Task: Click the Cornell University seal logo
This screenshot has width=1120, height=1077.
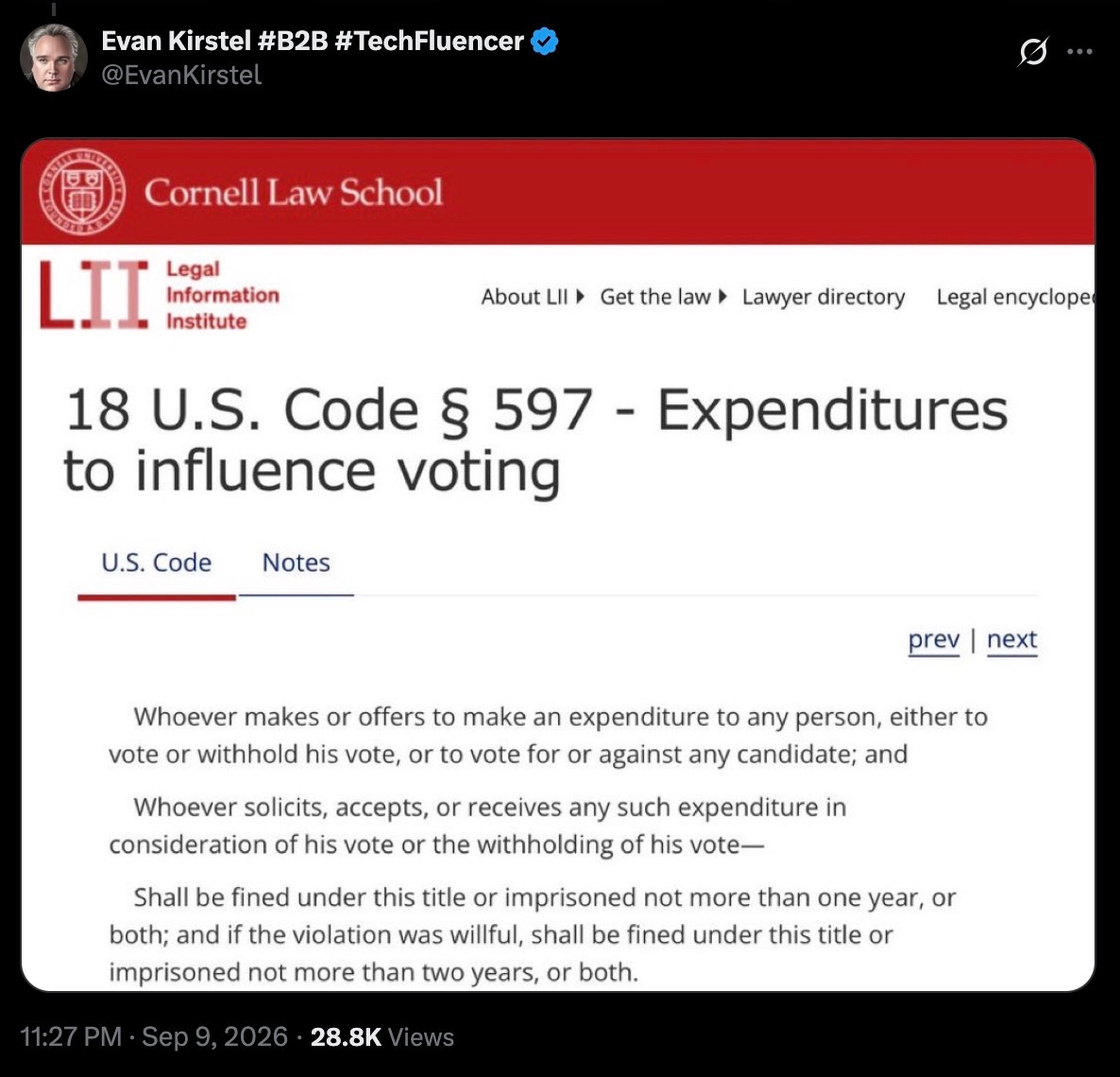Action: 82,192
